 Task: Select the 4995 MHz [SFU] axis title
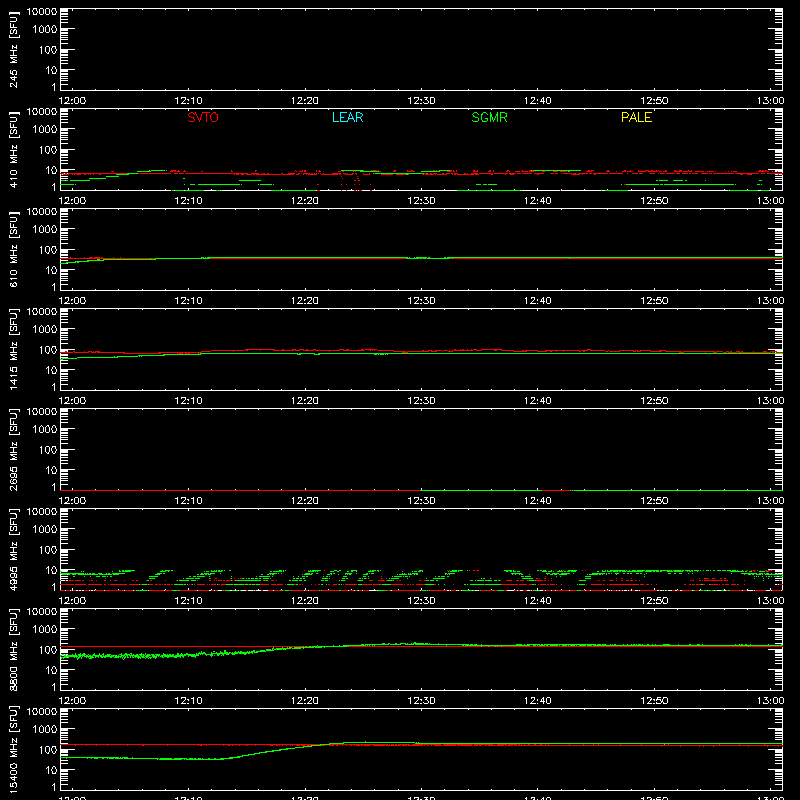pyautogui.click(x=14, y=549)
